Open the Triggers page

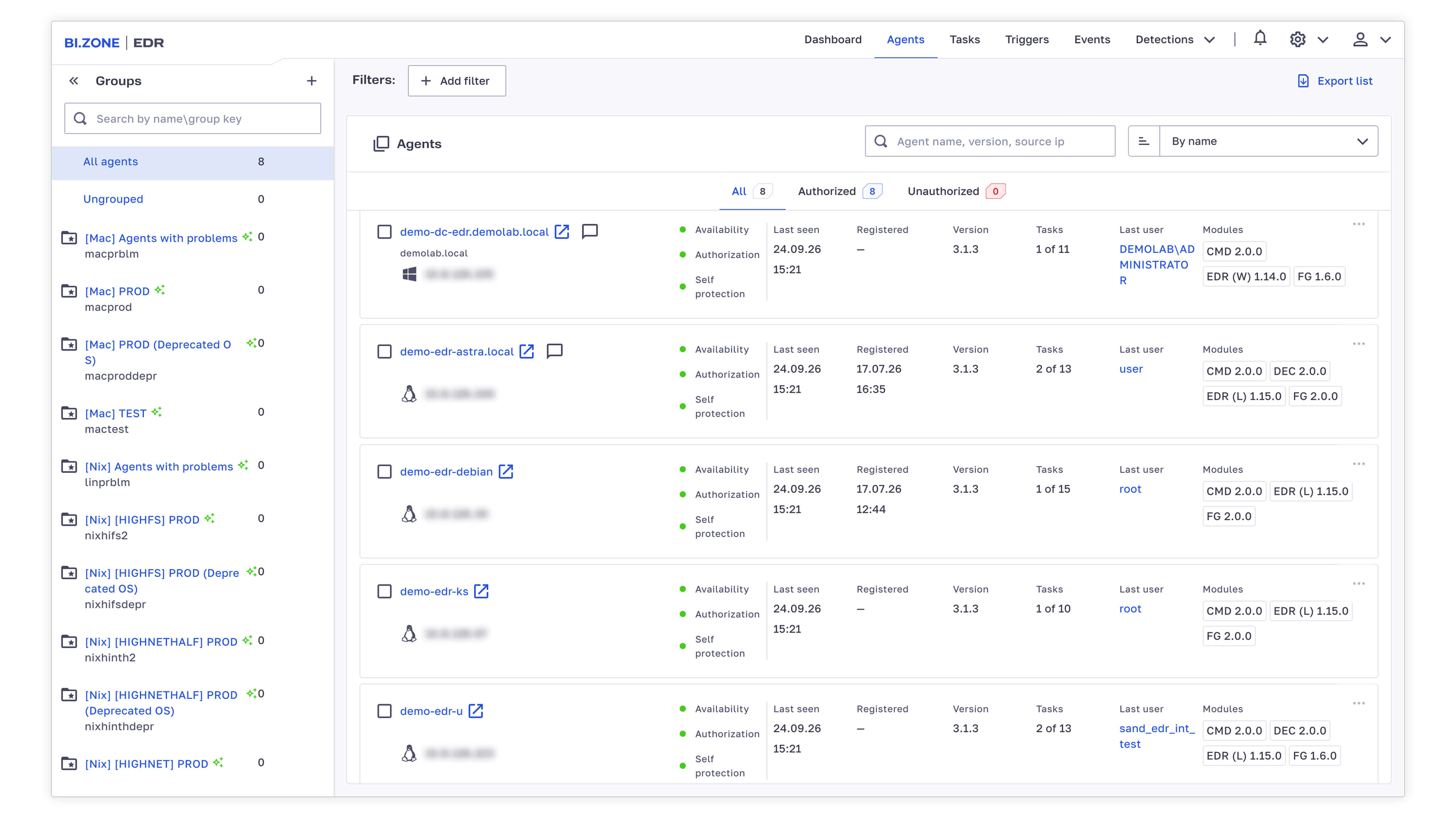click(x=1027, y=39)
